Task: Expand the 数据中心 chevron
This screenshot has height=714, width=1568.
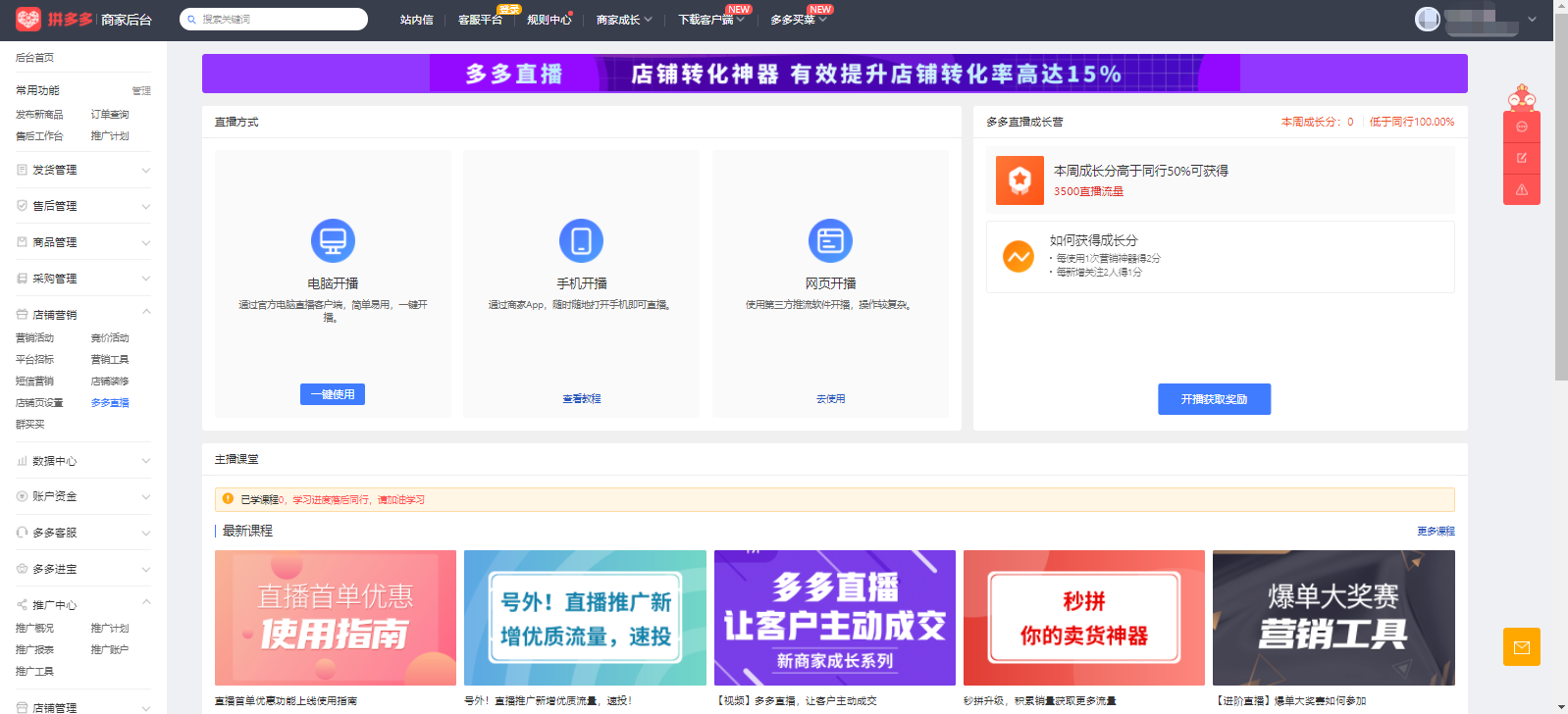Action: coord(146,461)
